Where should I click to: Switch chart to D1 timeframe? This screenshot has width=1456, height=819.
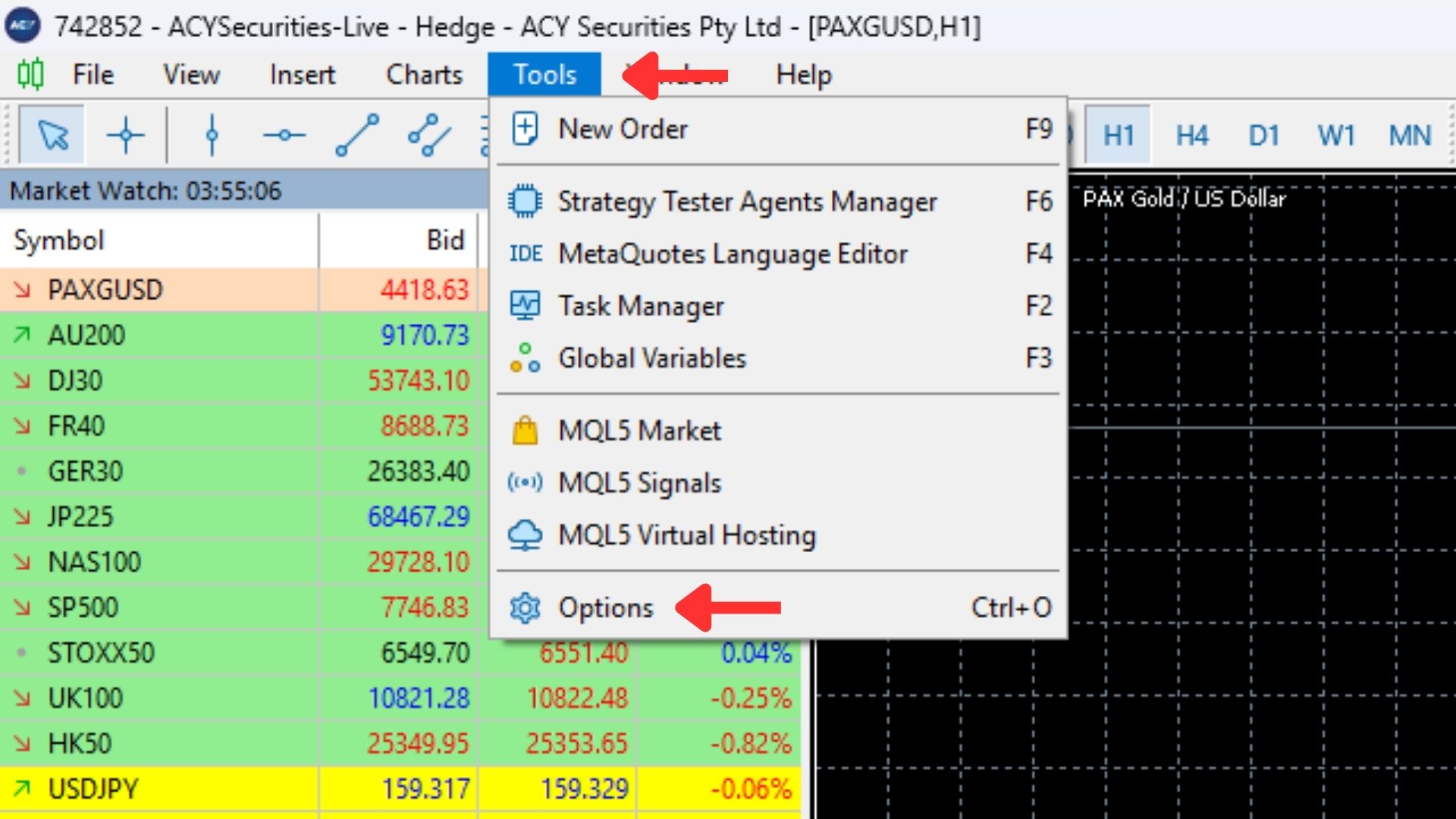click(1263, 136)
